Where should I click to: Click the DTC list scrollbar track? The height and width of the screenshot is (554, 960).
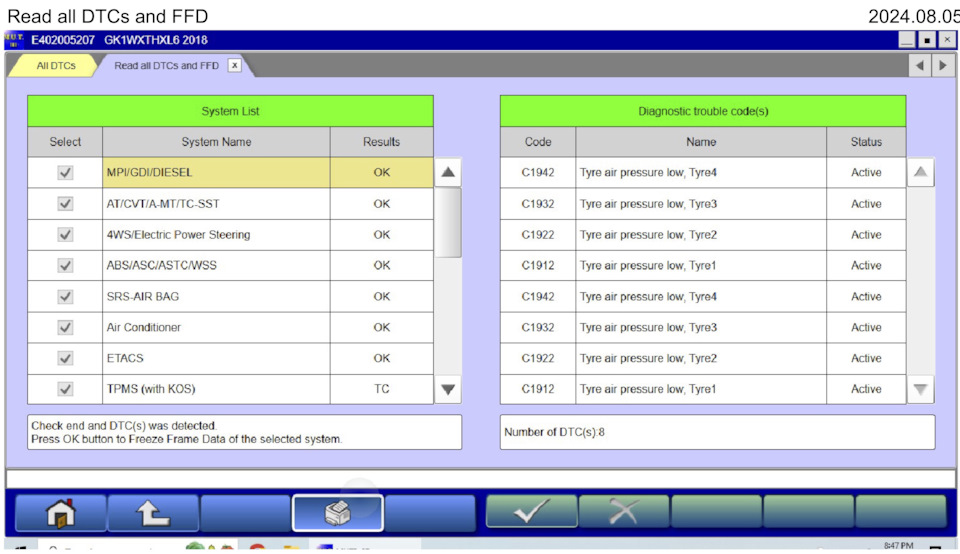coord(920,282)
